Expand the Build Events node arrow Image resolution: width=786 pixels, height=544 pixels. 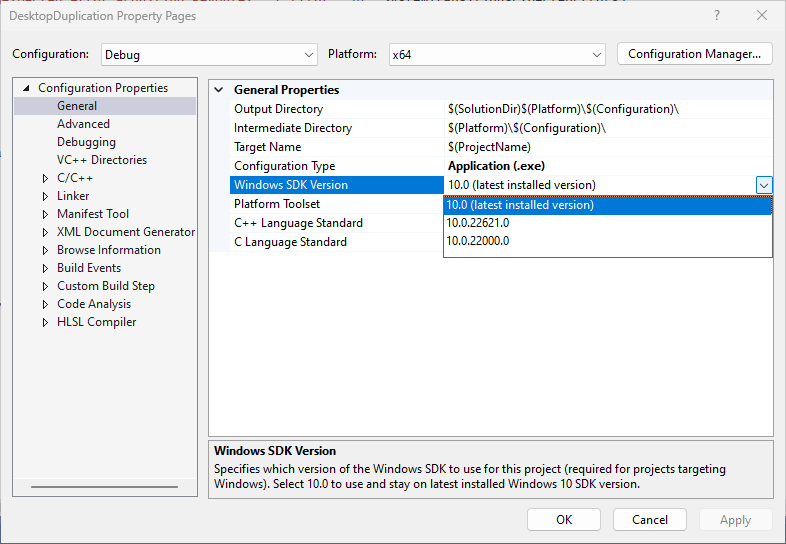tap(45, 268)
